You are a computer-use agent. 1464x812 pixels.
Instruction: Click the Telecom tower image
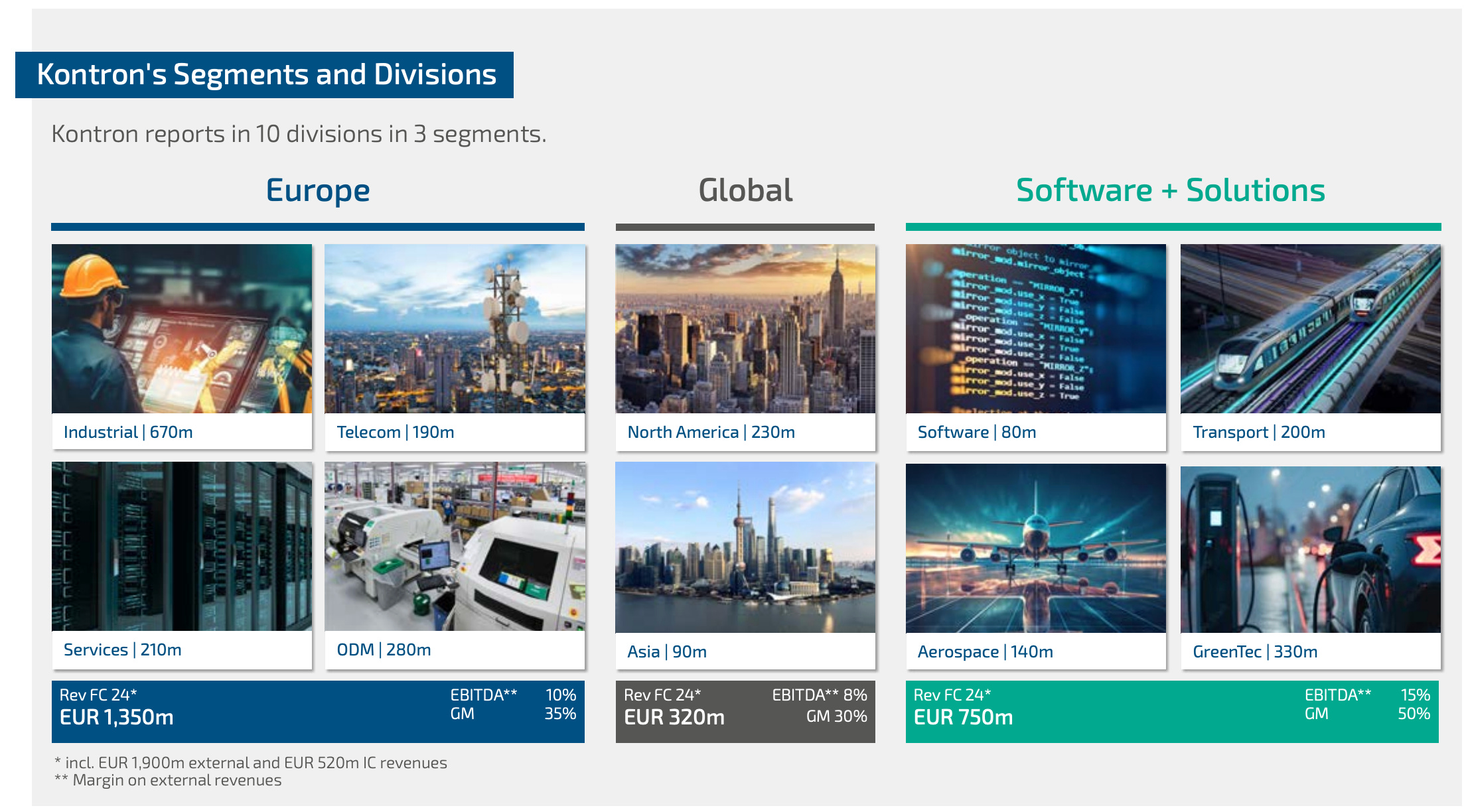[455, 328]
